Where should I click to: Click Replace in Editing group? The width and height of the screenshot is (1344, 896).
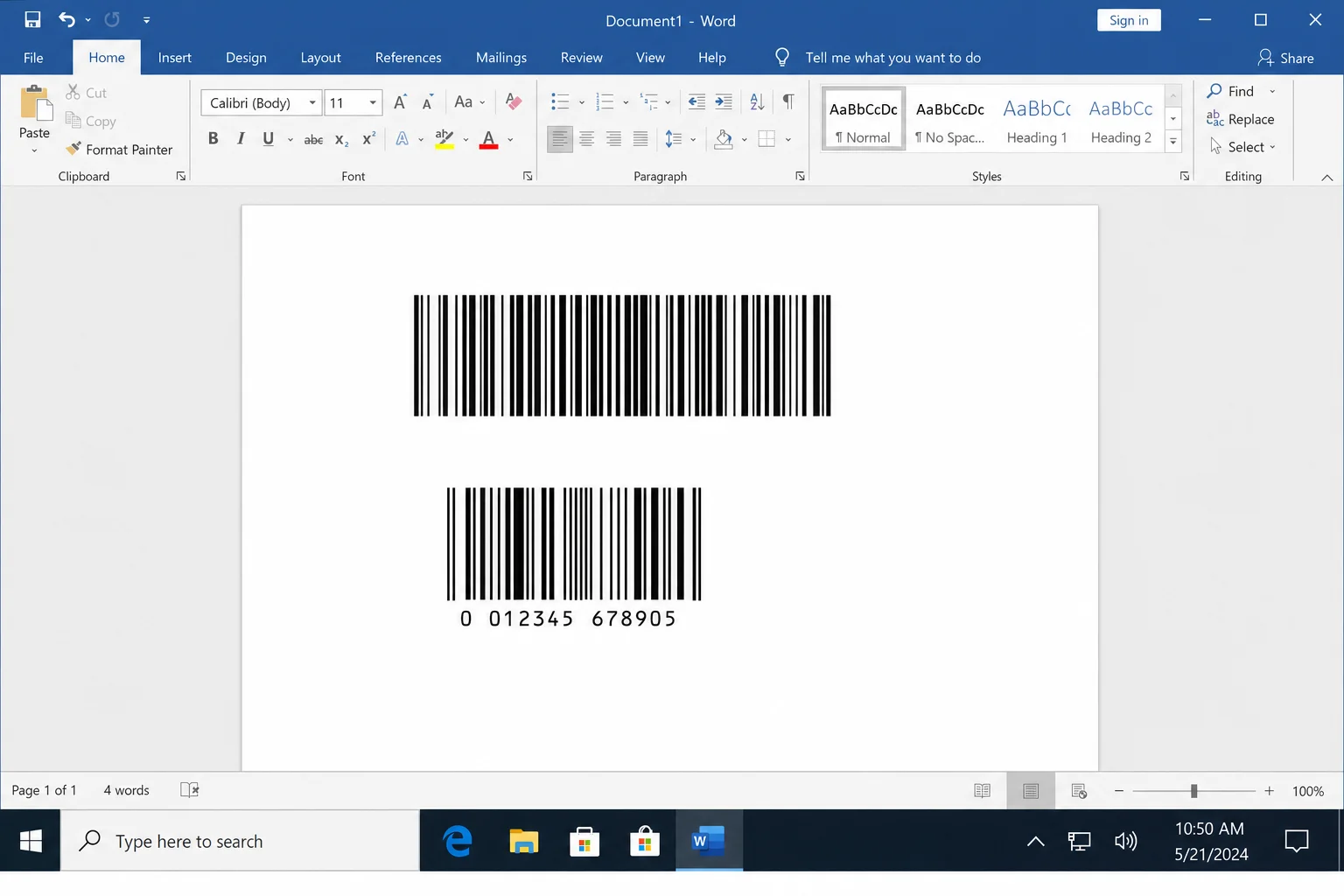coord(1241,119)
